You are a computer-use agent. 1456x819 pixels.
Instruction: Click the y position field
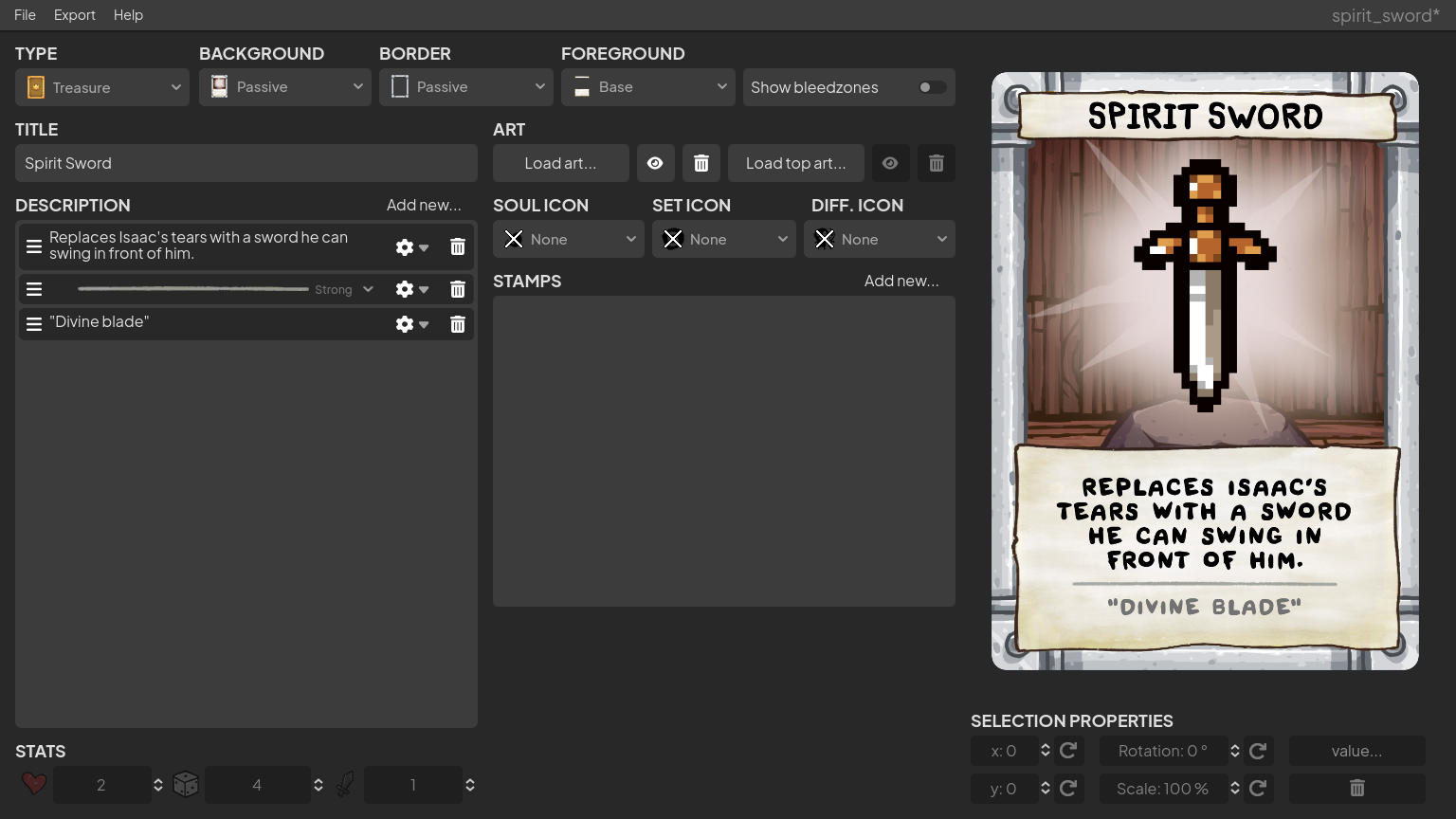pos(1004,789)
